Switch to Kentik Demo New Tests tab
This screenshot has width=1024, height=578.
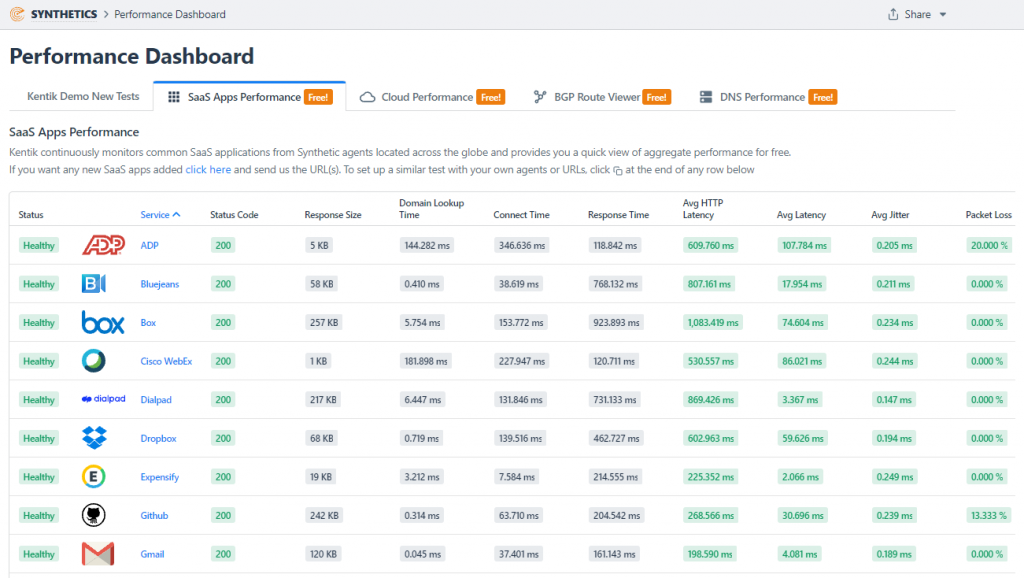pyautogui.click(x=83, y=96)
